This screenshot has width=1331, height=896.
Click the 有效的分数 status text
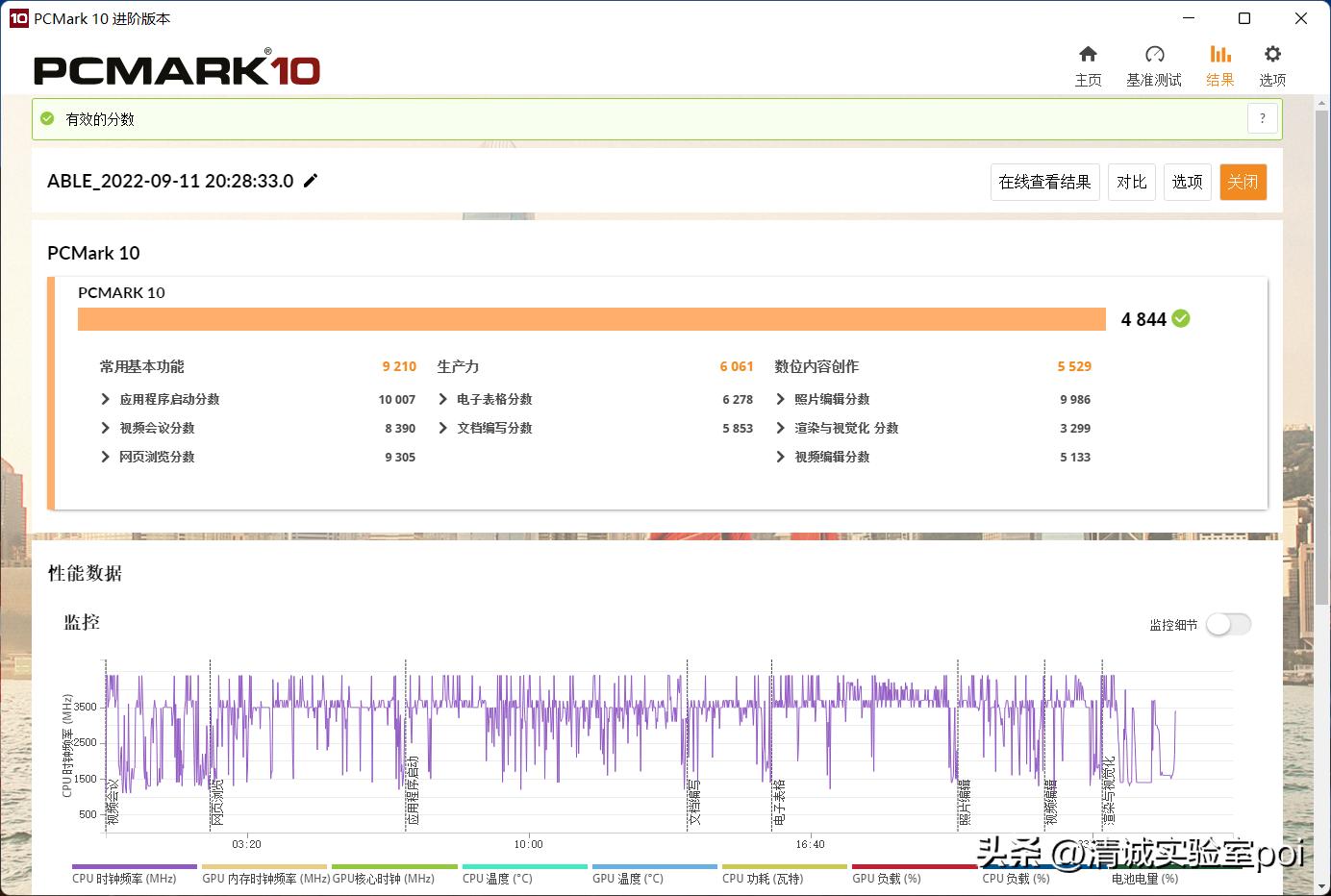[100, 119]
